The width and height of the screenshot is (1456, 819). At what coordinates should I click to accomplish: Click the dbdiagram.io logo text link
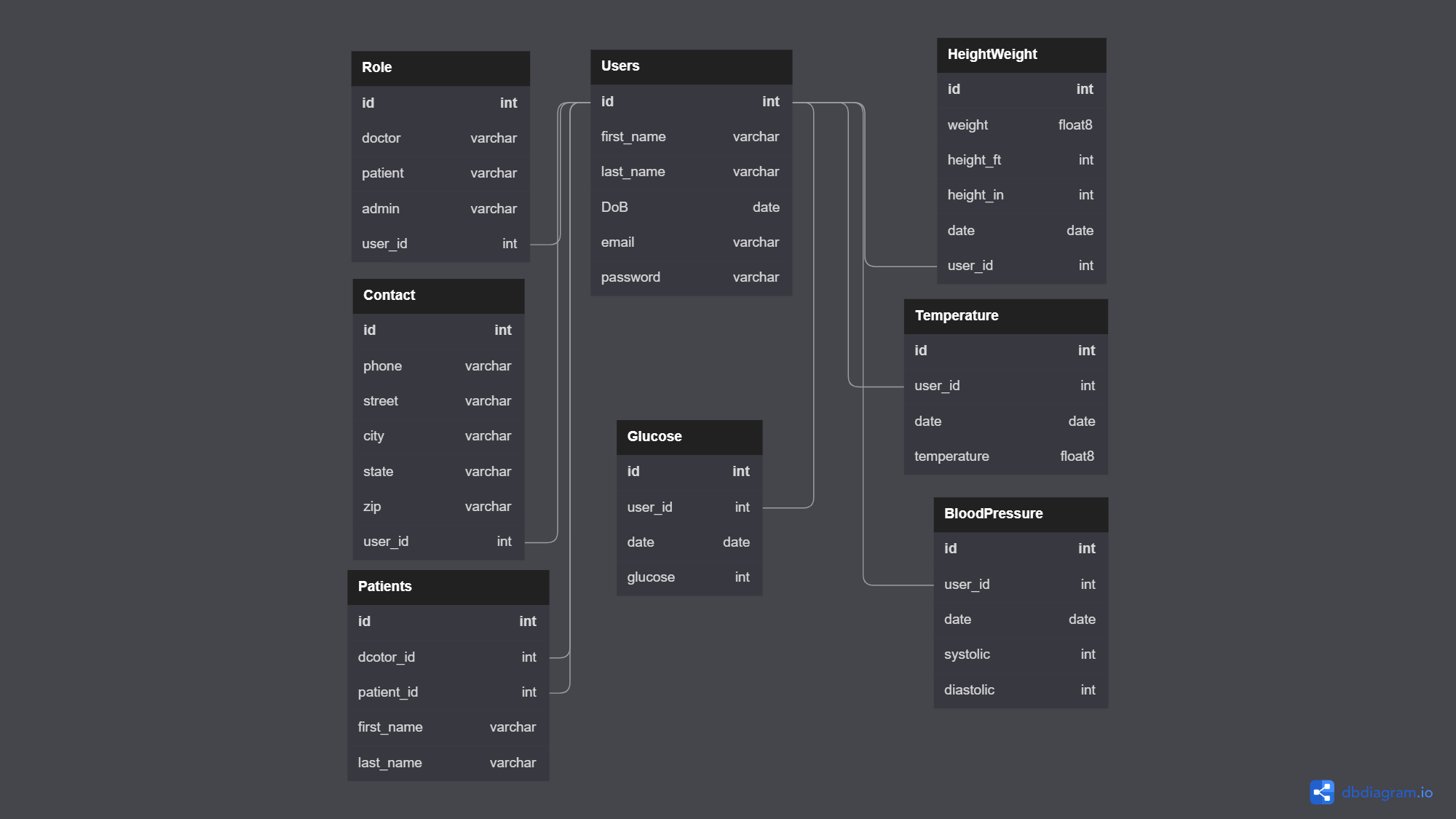tap(1390, 792)
